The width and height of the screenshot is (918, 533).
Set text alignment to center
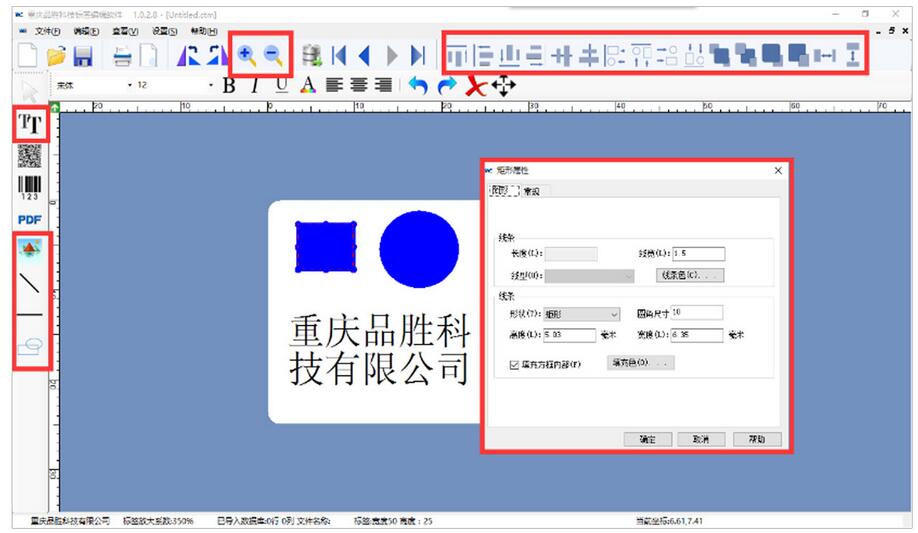coord(358,86)
